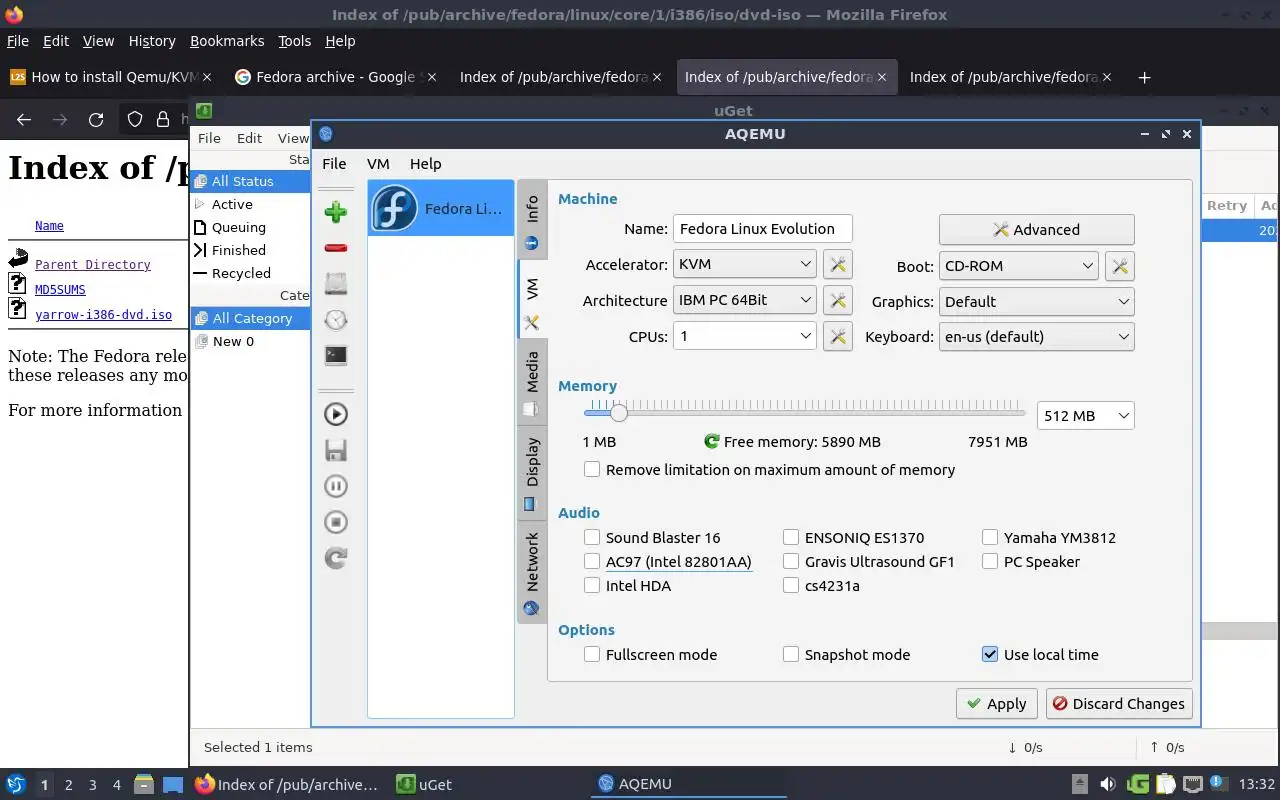
Task: Click the Apply button
Action: pyautogui.click(x=996, y=703)
